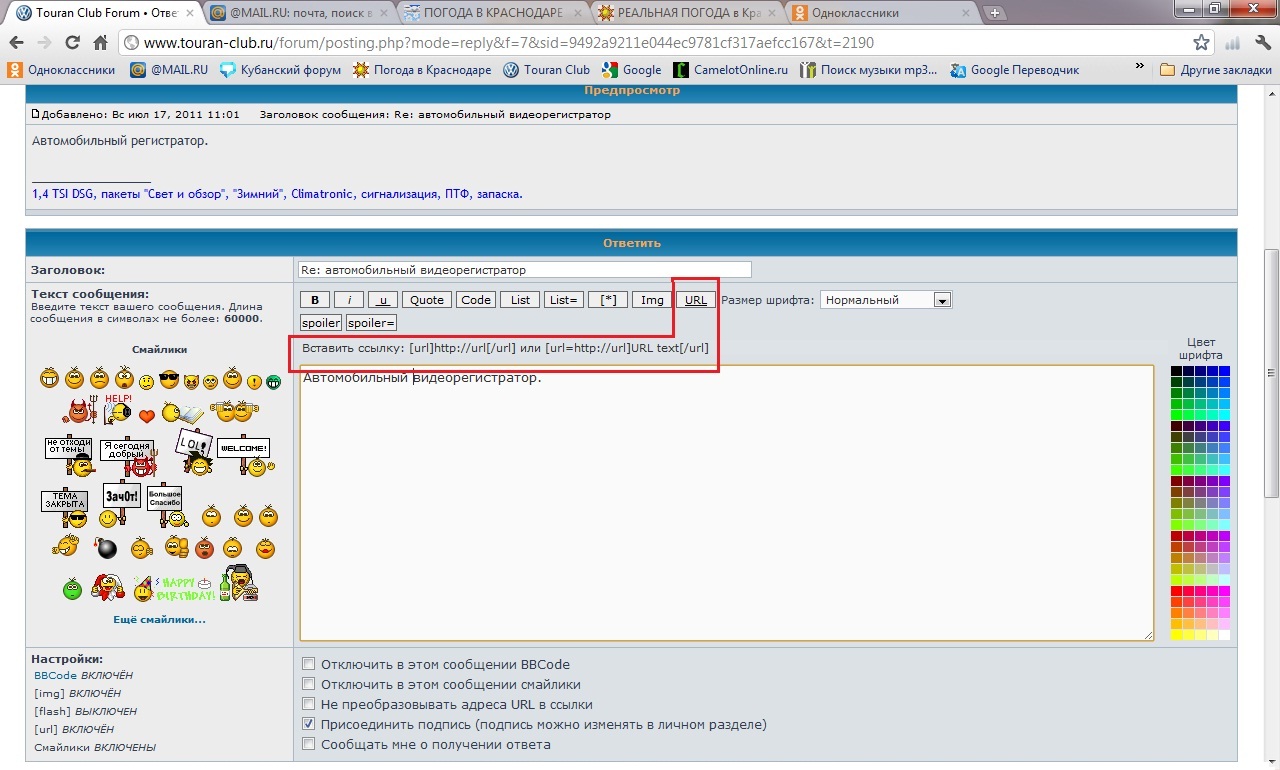This screenshot has height=770, width=1280.
Task: Pick the white font color swatch
Action: [1224, 634]
